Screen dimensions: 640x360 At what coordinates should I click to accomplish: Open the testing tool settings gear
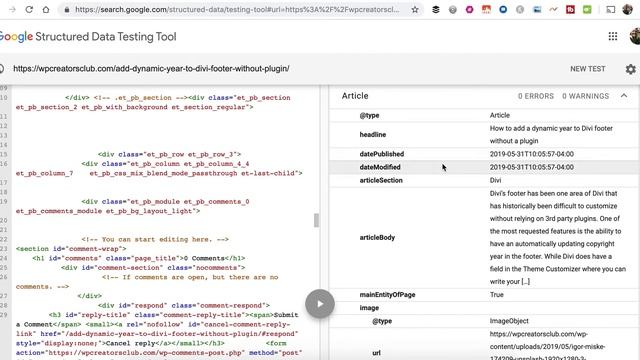631,69
